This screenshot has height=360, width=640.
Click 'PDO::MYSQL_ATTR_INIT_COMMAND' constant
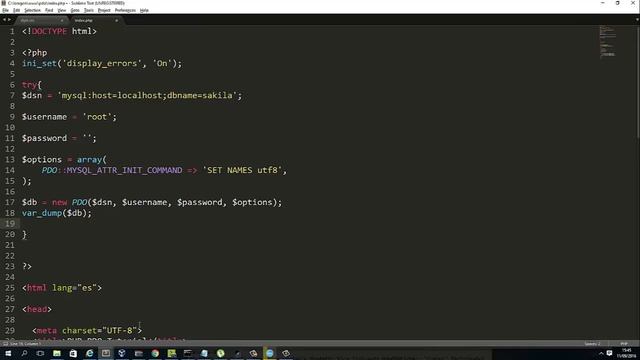[x=112, y=170]
